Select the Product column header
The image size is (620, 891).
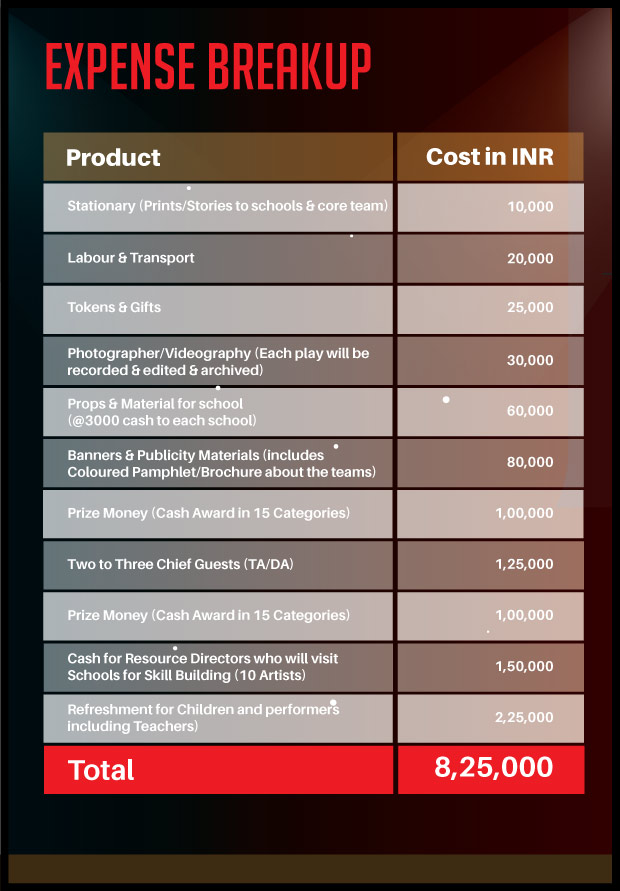click(113, 158)
